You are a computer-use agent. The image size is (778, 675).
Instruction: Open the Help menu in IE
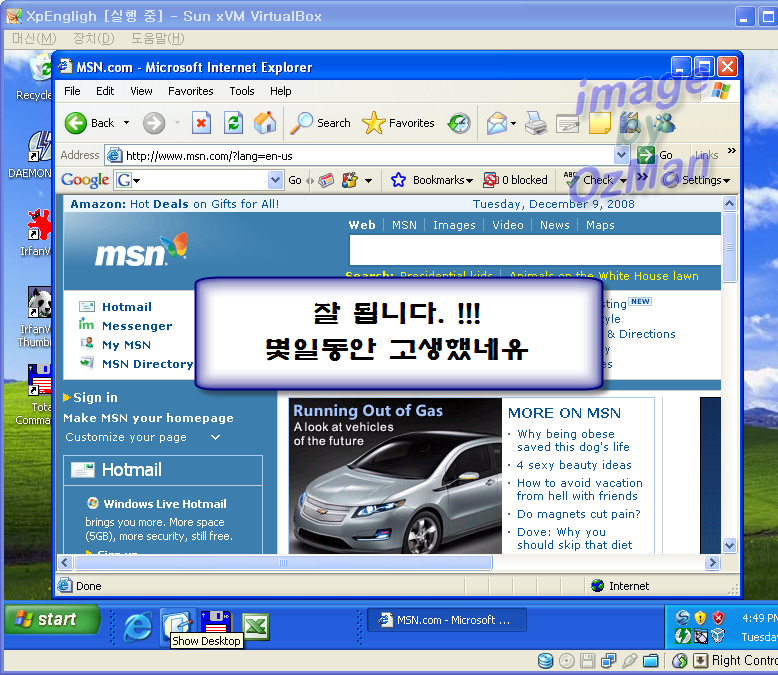click(280, 91)
